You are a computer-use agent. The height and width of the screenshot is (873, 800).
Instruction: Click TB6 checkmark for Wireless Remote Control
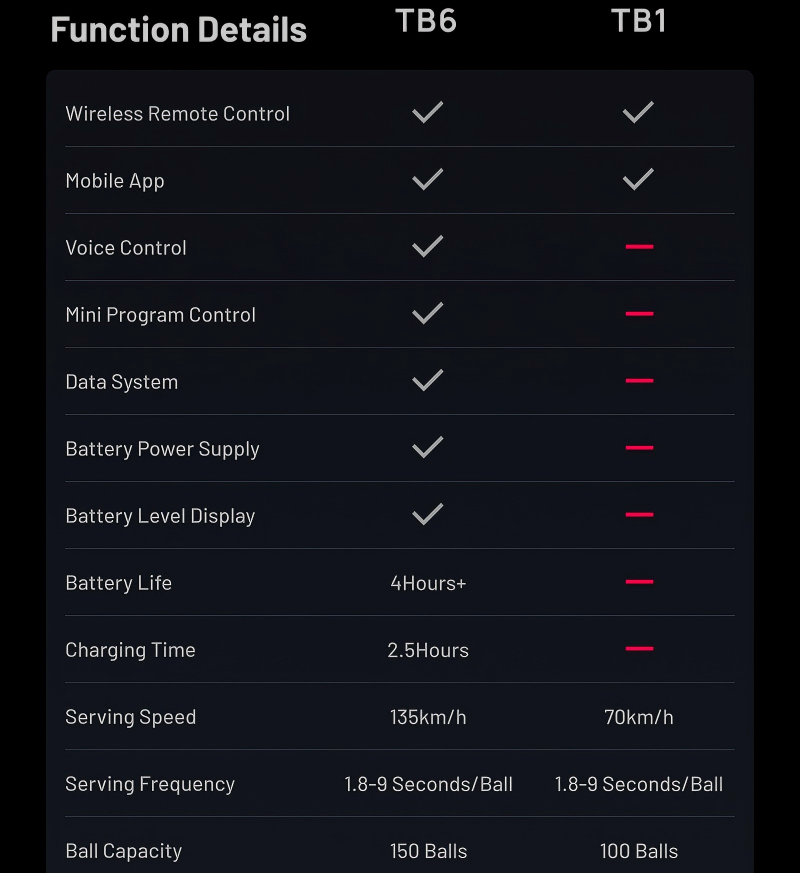(428, 113)
